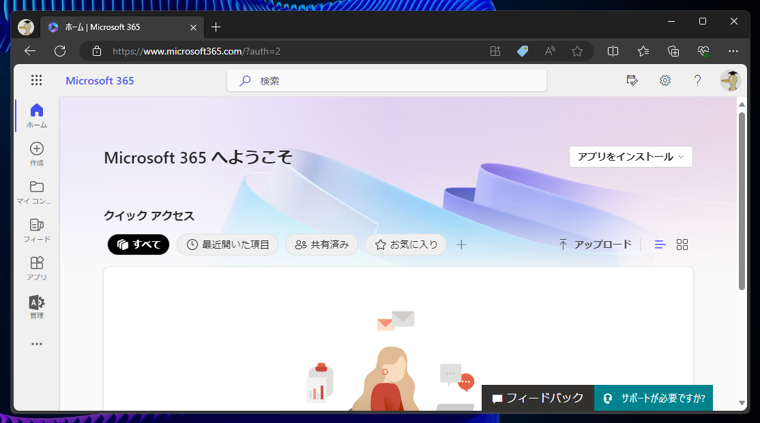Click the Microsoft 365 title link
760x423 pixels.
(100, 81)
